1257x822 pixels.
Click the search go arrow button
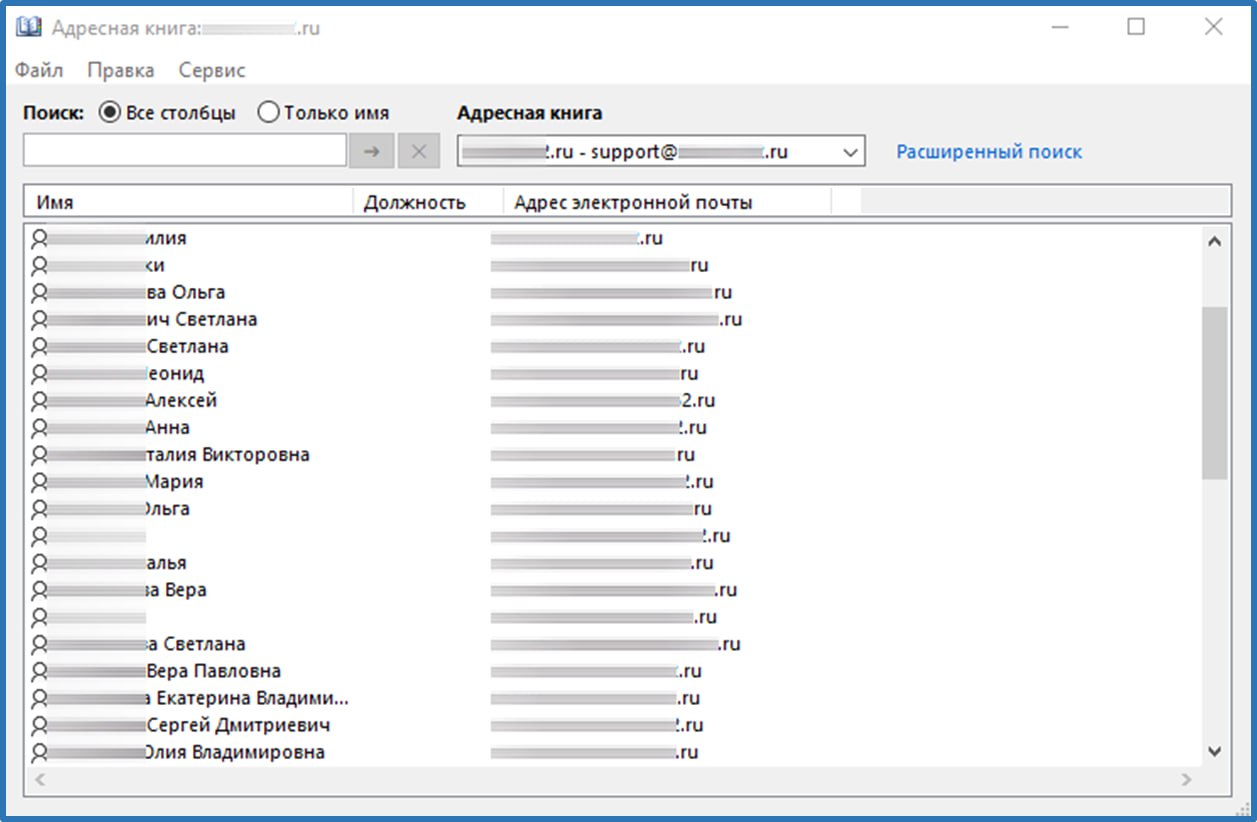tap(371, 151)
